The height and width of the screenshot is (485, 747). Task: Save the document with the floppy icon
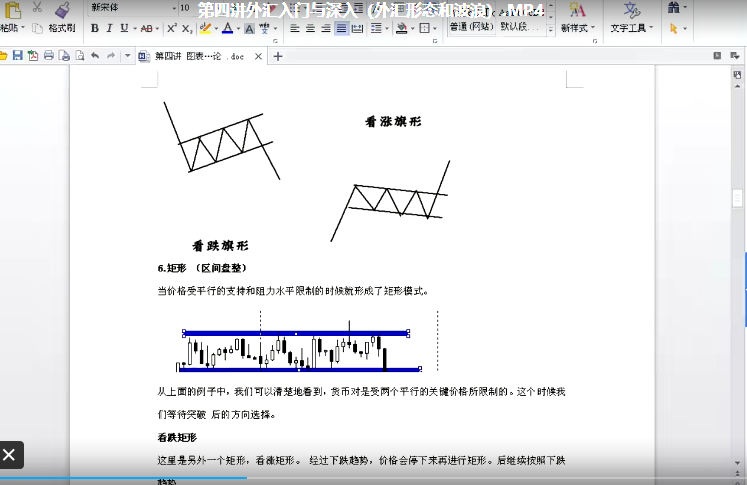click(x=18, y=56)
